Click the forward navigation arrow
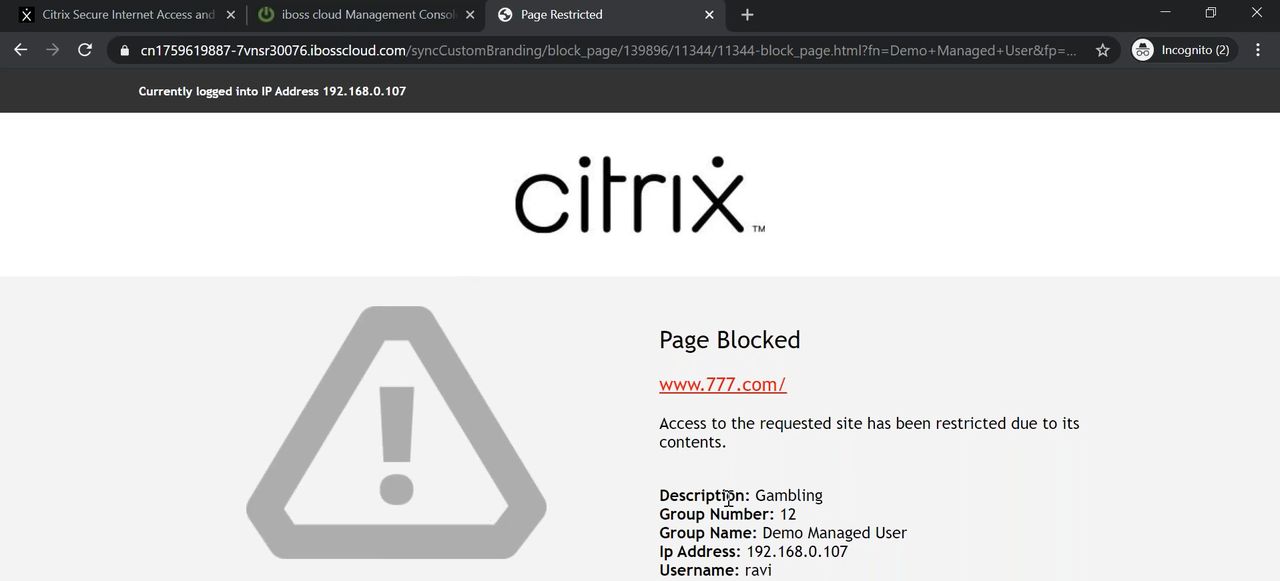 [x=53, y=50]
